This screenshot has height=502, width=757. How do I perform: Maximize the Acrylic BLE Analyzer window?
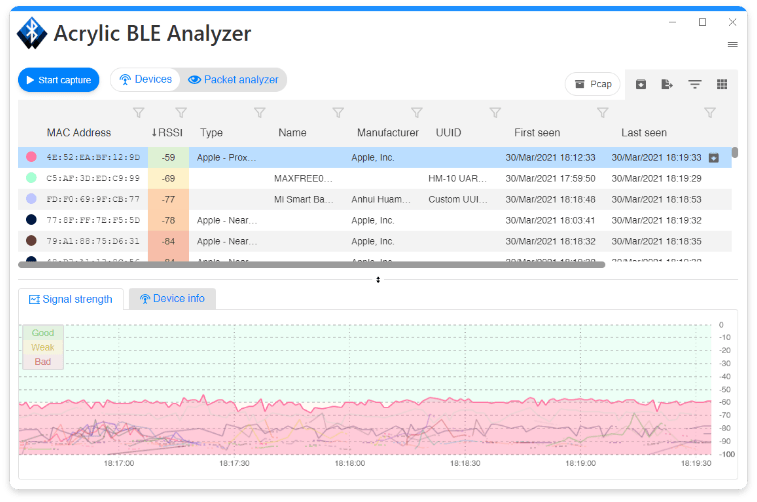[702, 22]
